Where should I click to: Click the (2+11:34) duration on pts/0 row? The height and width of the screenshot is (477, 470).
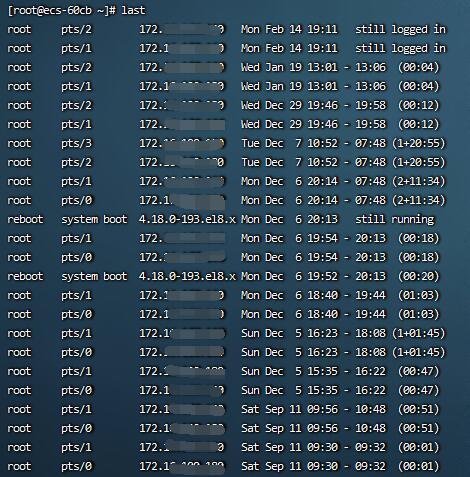coord(419,200)
